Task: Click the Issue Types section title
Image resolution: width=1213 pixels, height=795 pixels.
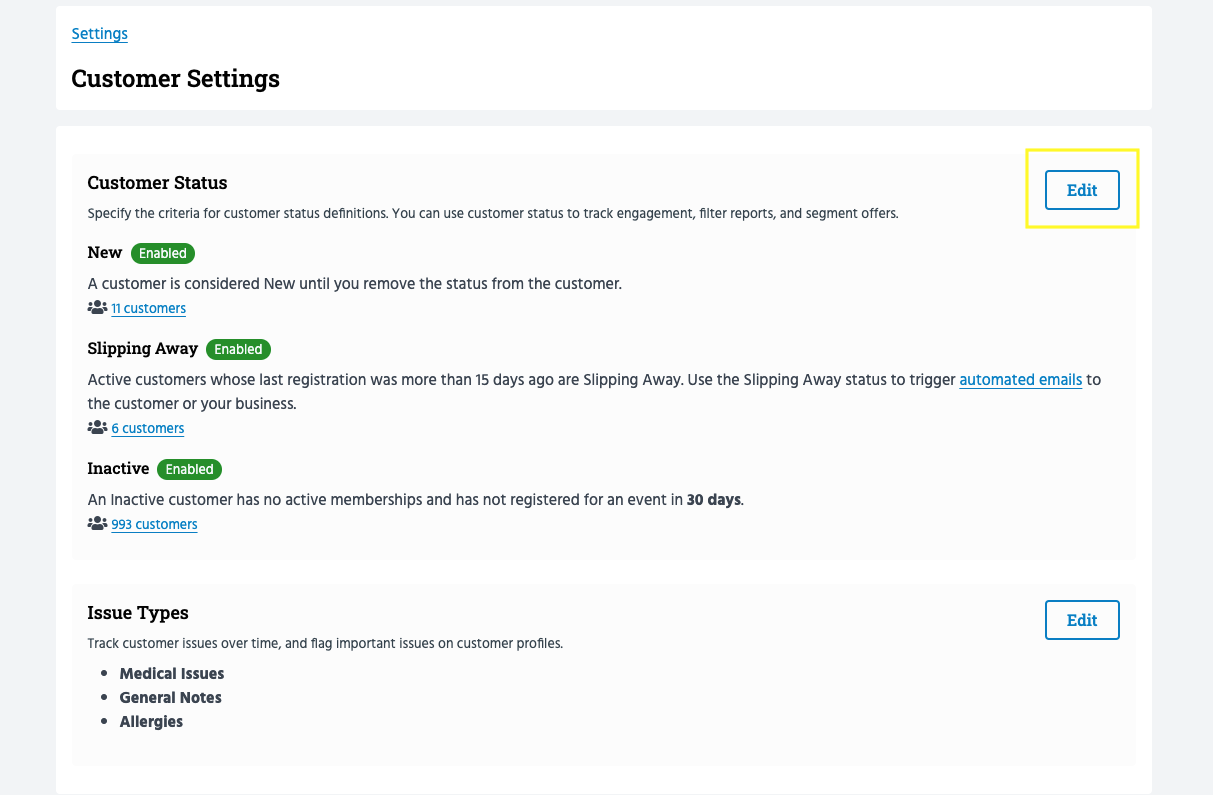Action: 138,613
